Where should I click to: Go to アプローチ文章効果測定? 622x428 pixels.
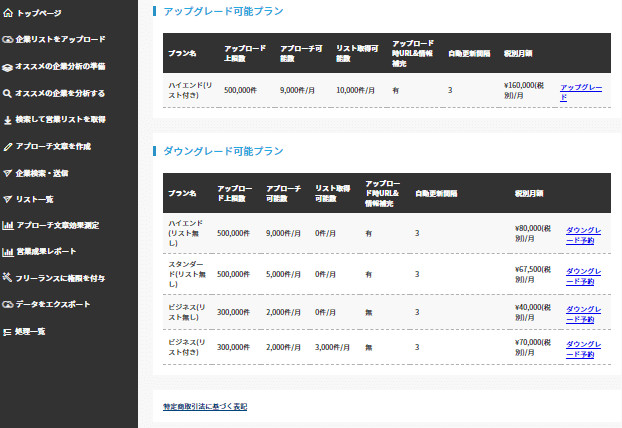click(x=58, y=225)
